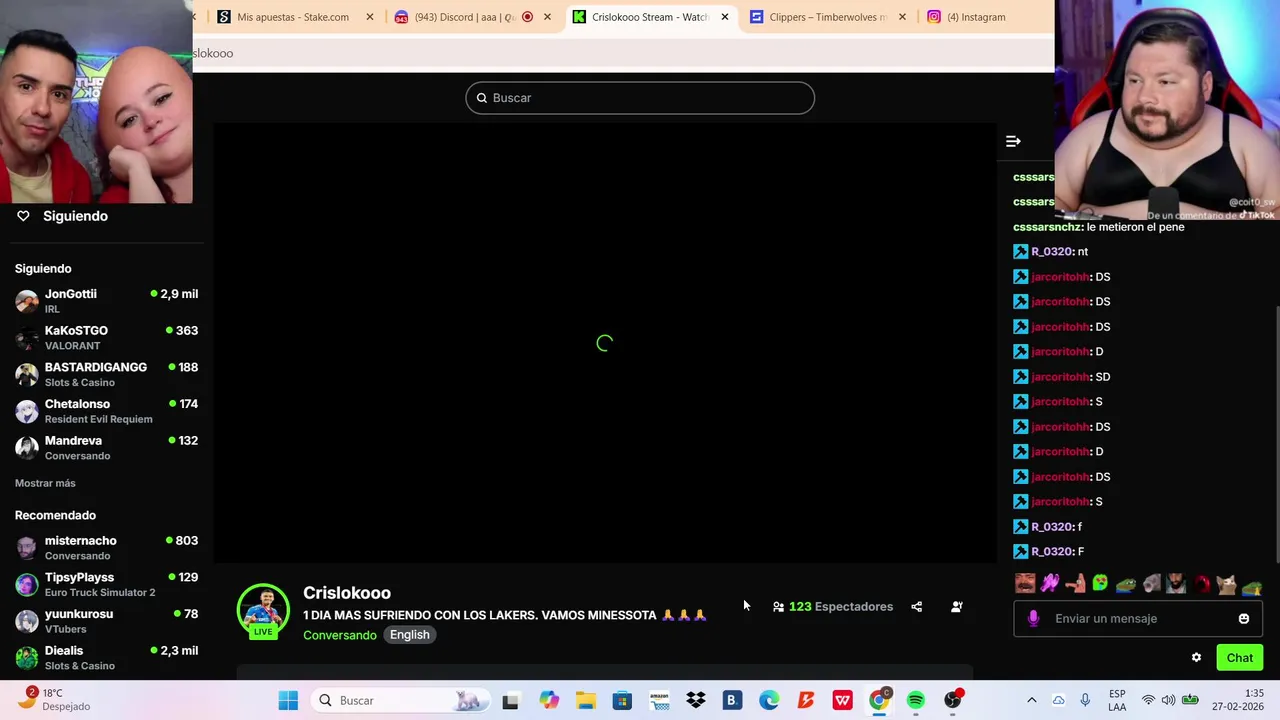Close the Clippers – Timberwolves tab

(x=902, y=17)
